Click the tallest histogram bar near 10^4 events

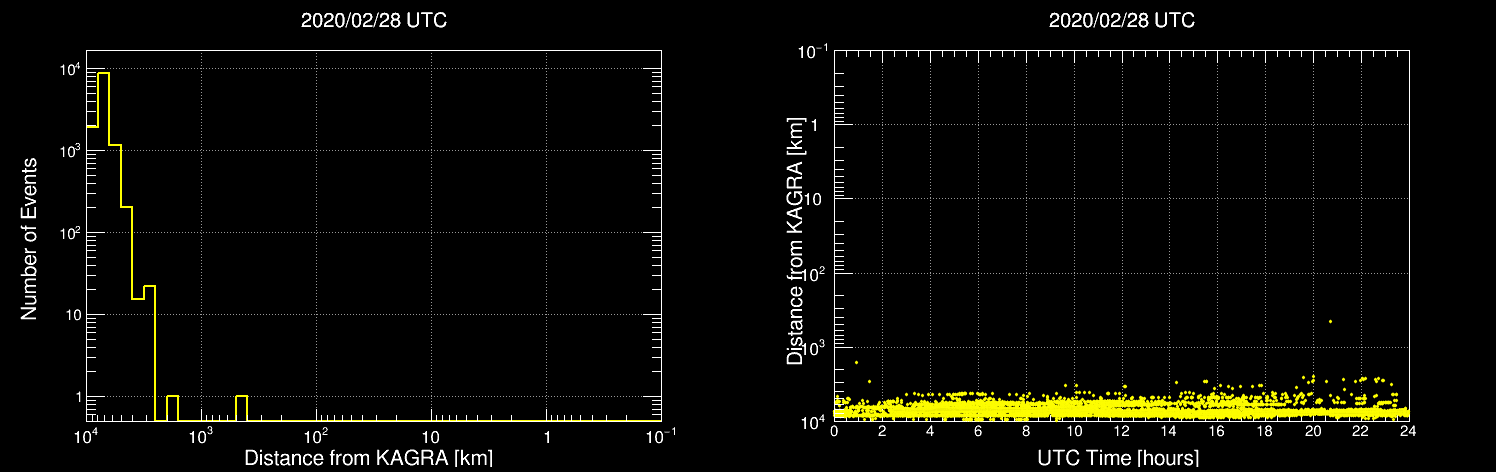[x=103, y=246]
